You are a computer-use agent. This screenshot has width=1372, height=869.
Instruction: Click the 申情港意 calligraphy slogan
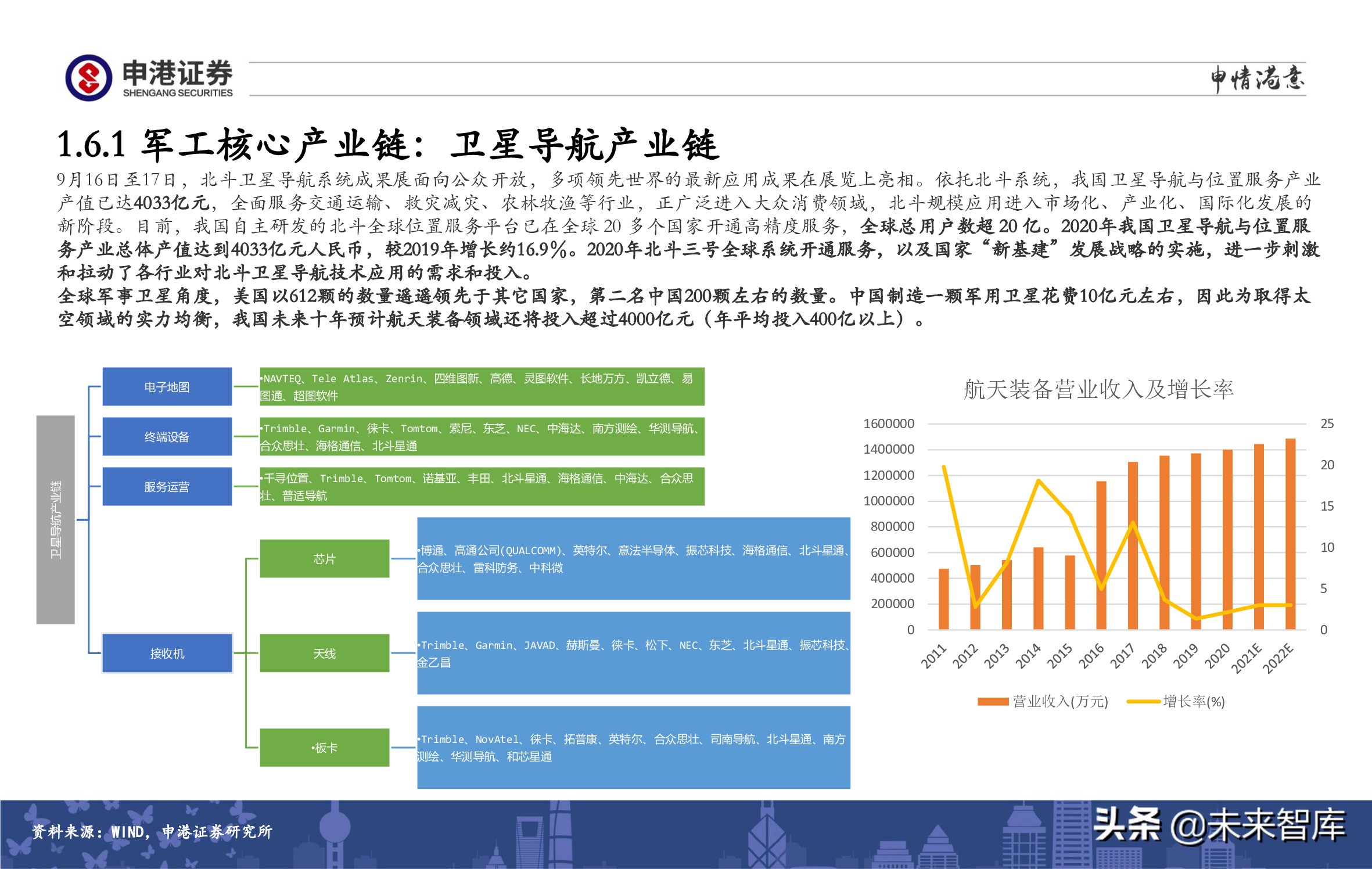click(1258, 79)
